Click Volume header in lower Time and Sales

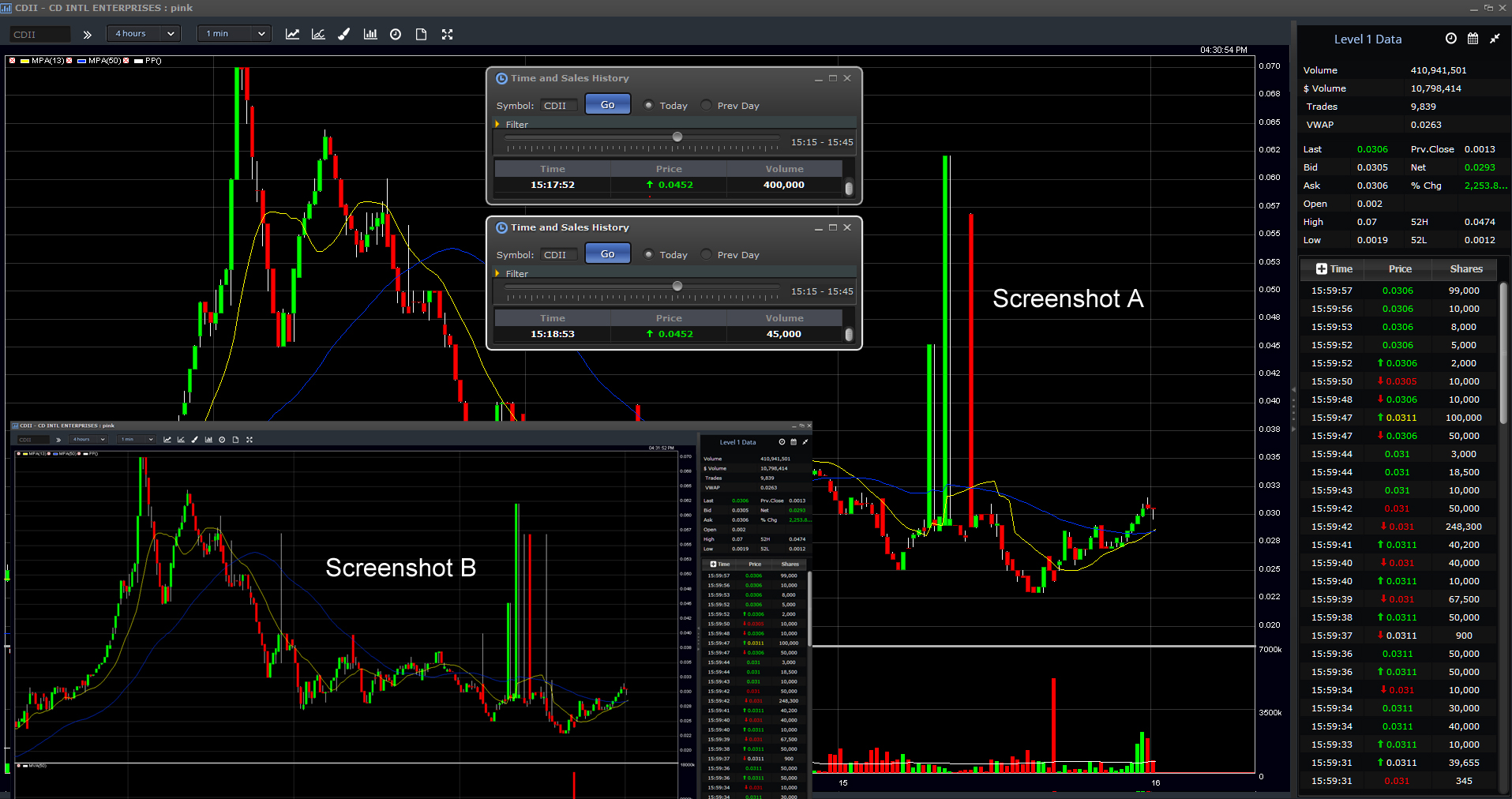click(784, 318)
